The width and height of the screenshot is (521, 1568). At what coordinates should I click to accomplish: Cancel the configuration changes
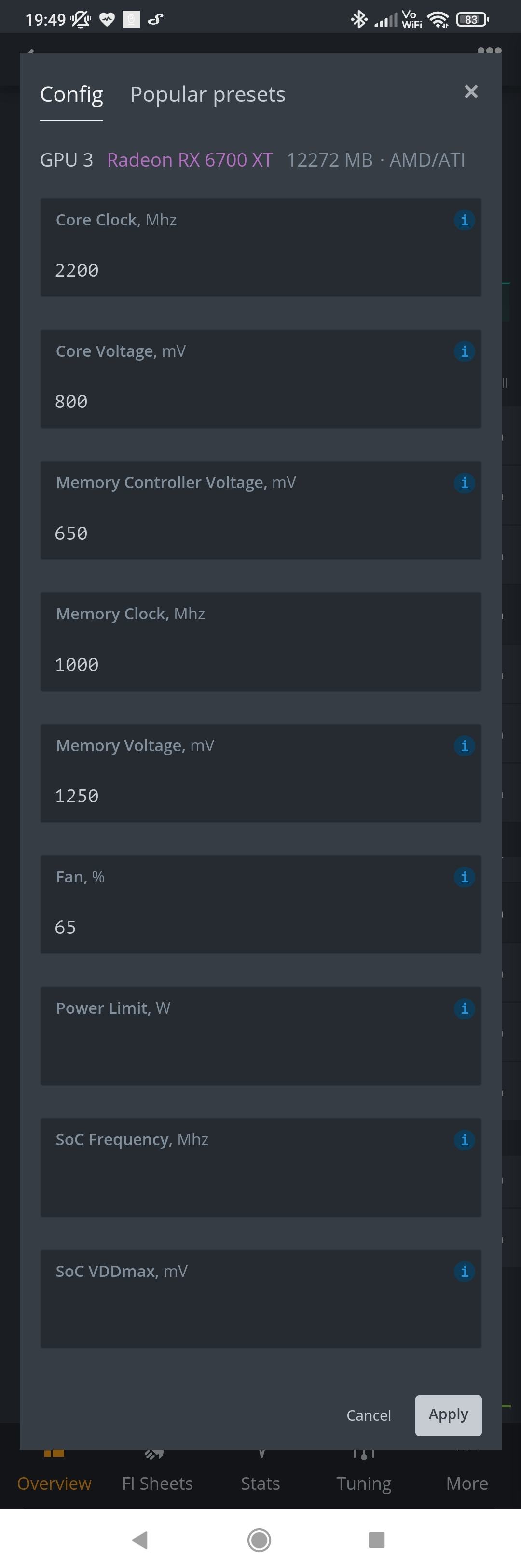[369, 1416]
